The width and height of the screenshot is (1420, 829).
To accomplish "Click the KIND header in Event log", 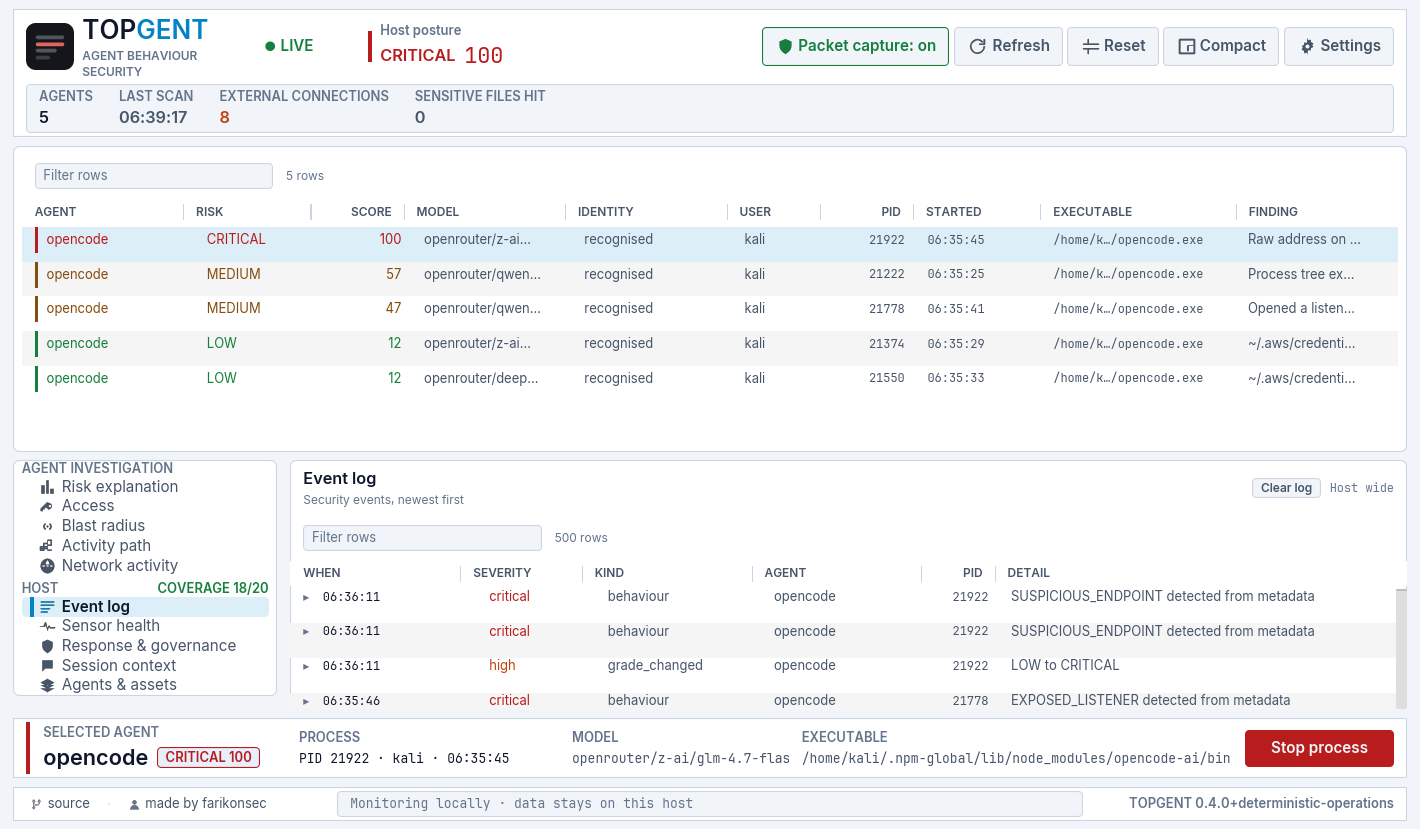I will (609, 573).
